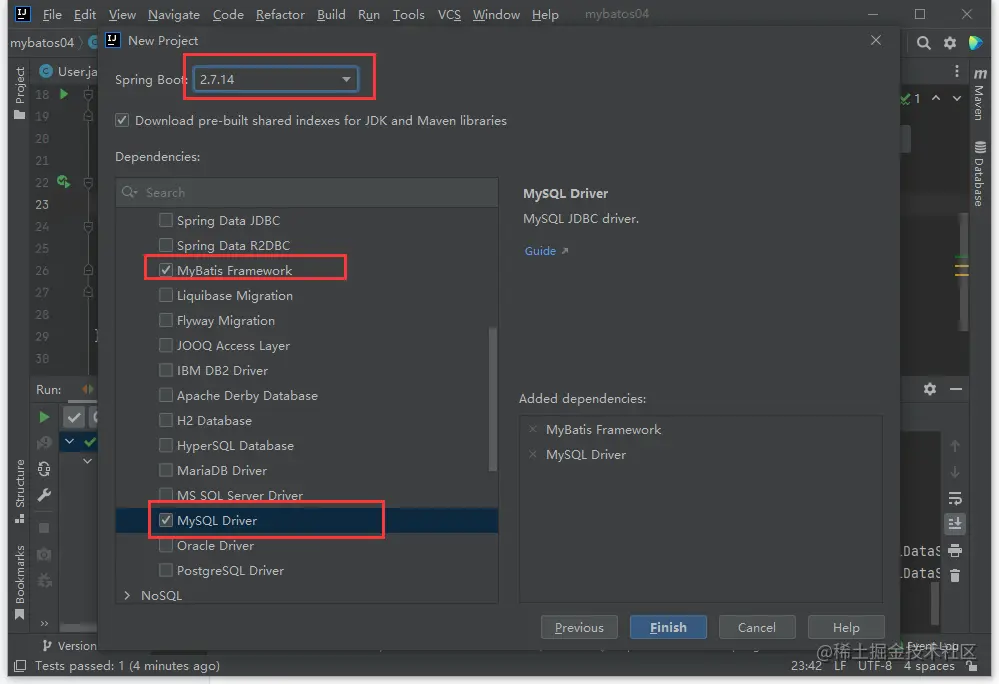Toggle soft-wrap icon in Run console
This screenshot has width=999, height=684.
point(955,498)
